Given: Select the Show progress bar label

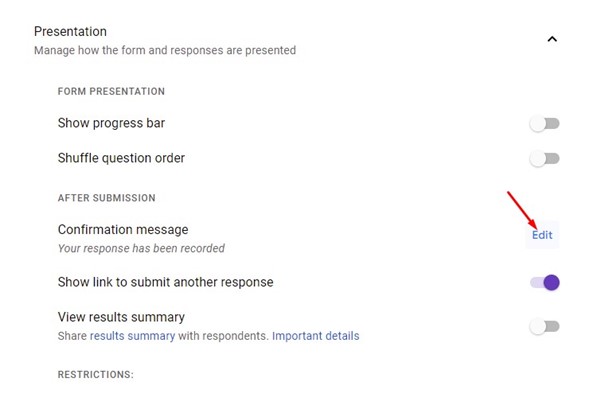Looking at the screenshot, I should pyautogui.click(x=111, y=123).
